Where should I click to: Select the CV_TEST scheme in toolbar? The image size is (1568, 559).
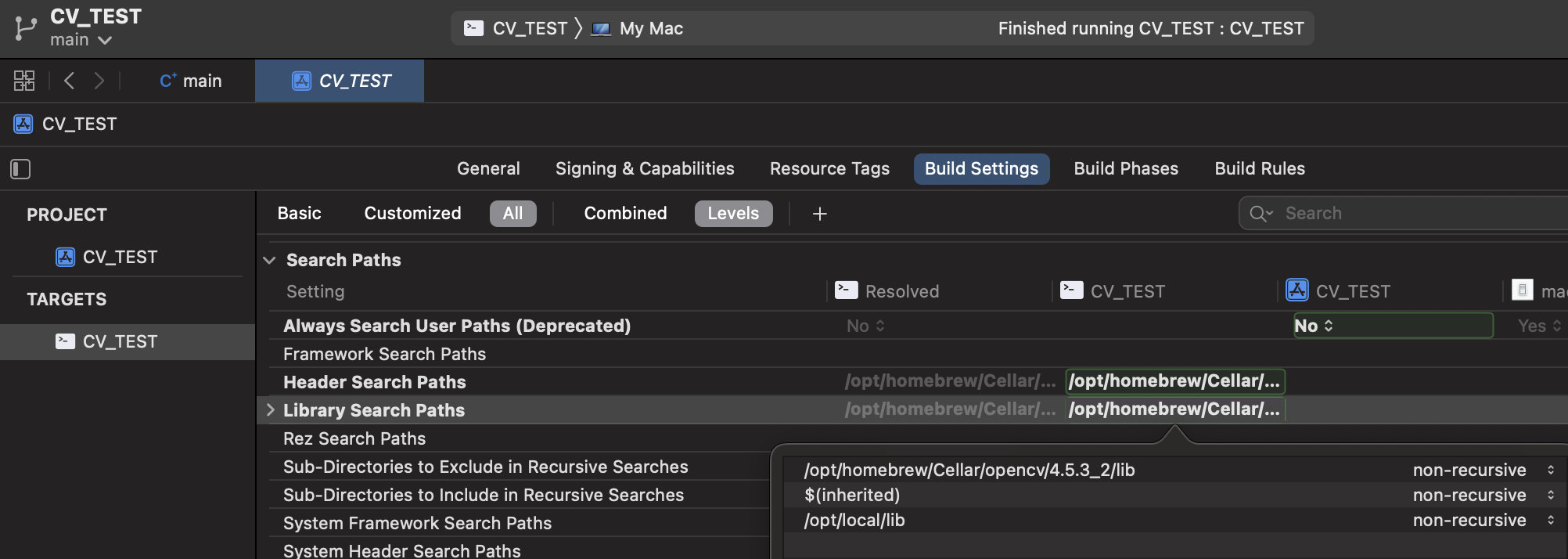pos(516,29)
